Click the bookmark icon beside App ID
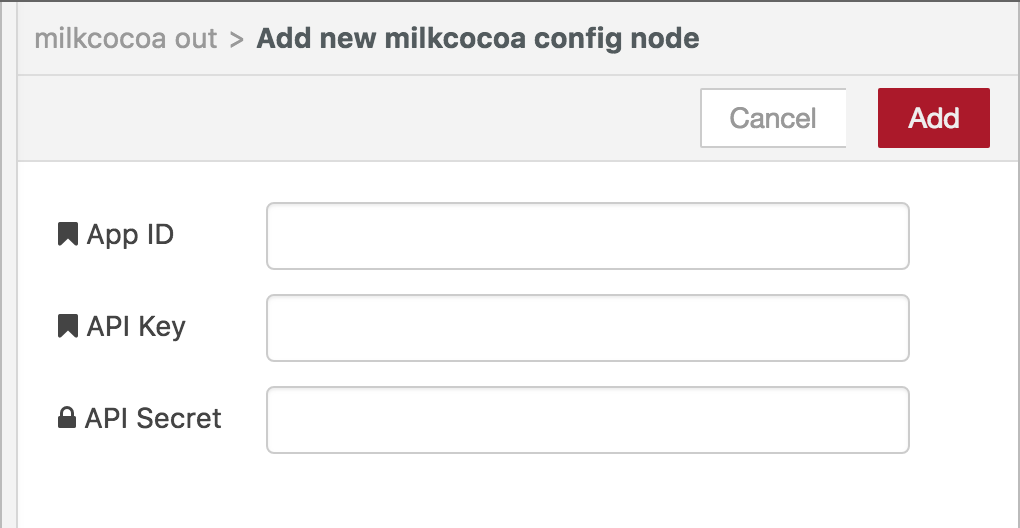 tap(68, 235)
